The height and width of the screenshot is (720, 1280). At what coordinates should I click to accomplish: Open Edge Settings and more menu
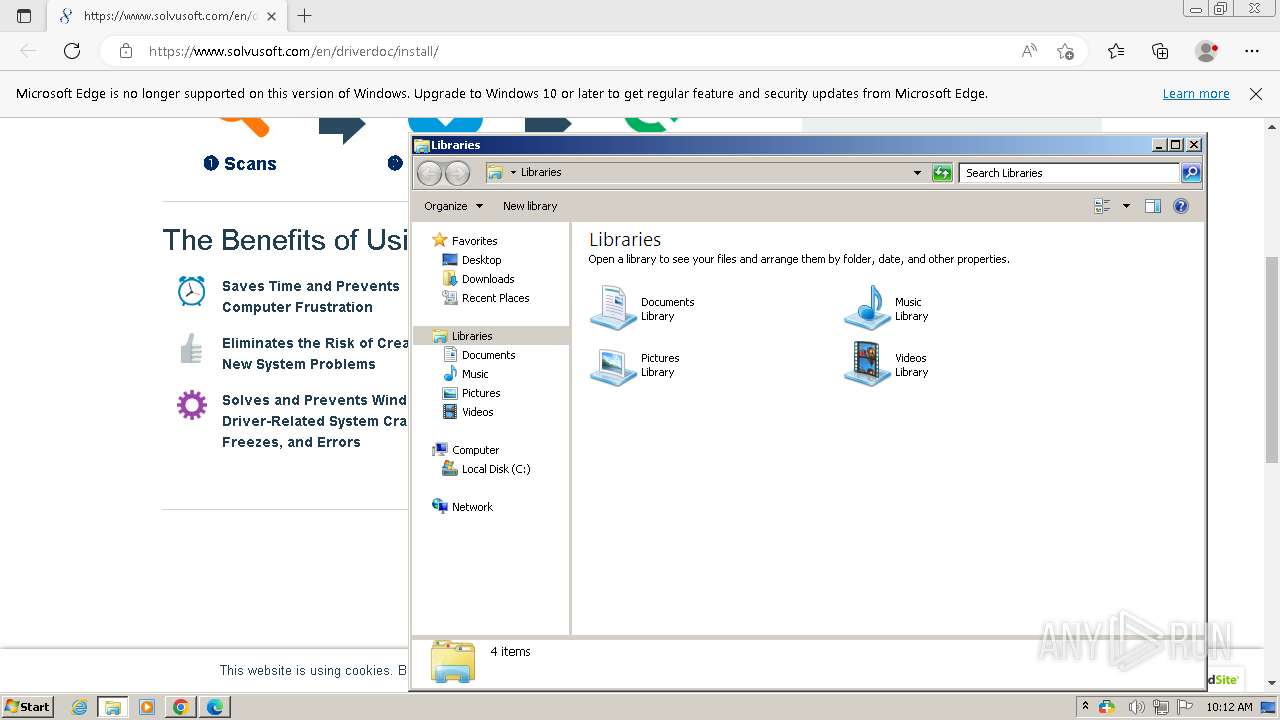click(1252, 51)
